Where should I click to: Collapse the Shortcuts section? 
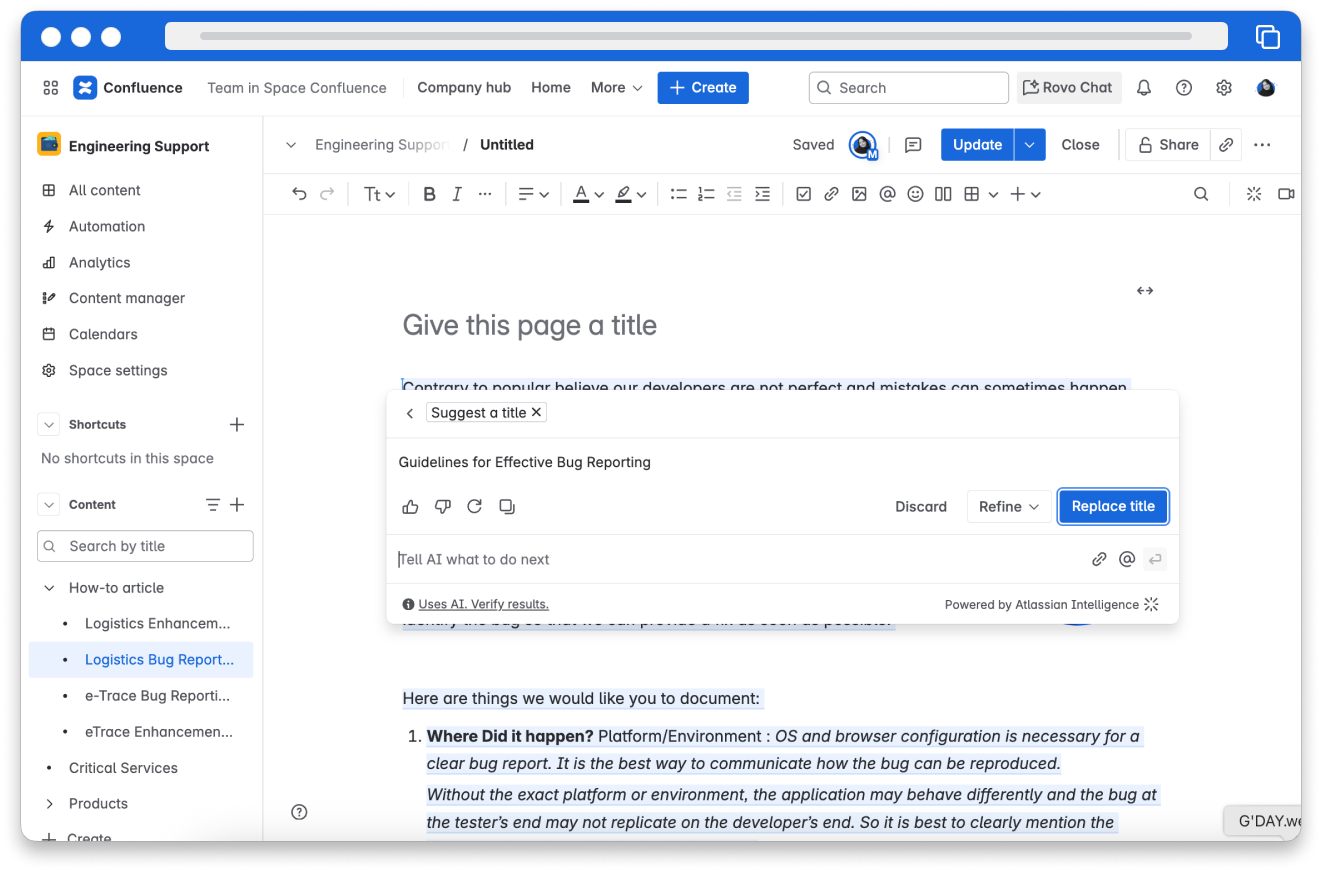point(48,425)
